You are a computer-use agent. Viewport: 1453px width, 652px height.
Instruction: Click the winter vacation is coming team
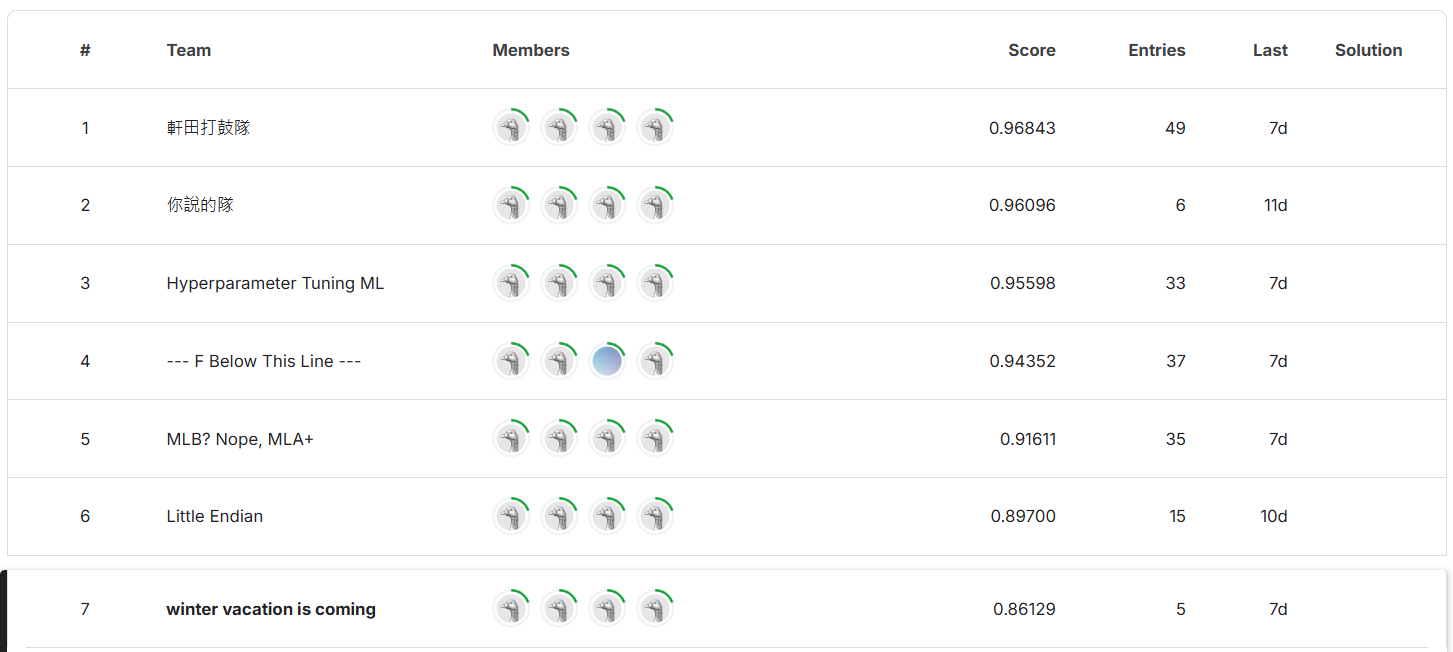point(271,609)
